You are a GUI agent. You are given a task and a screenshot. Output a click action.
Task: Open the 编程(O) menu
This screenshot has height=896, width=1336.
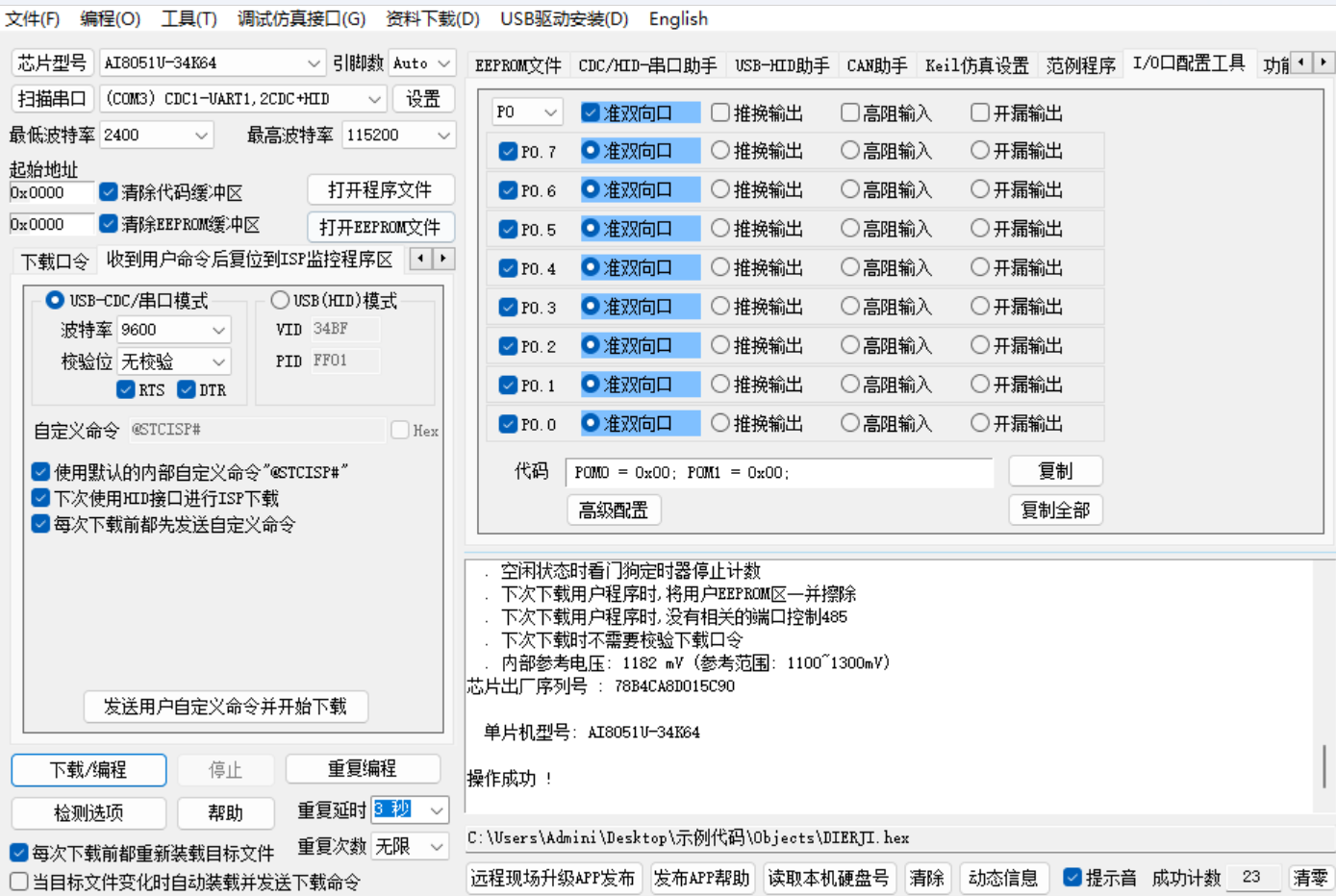(110, 19)
